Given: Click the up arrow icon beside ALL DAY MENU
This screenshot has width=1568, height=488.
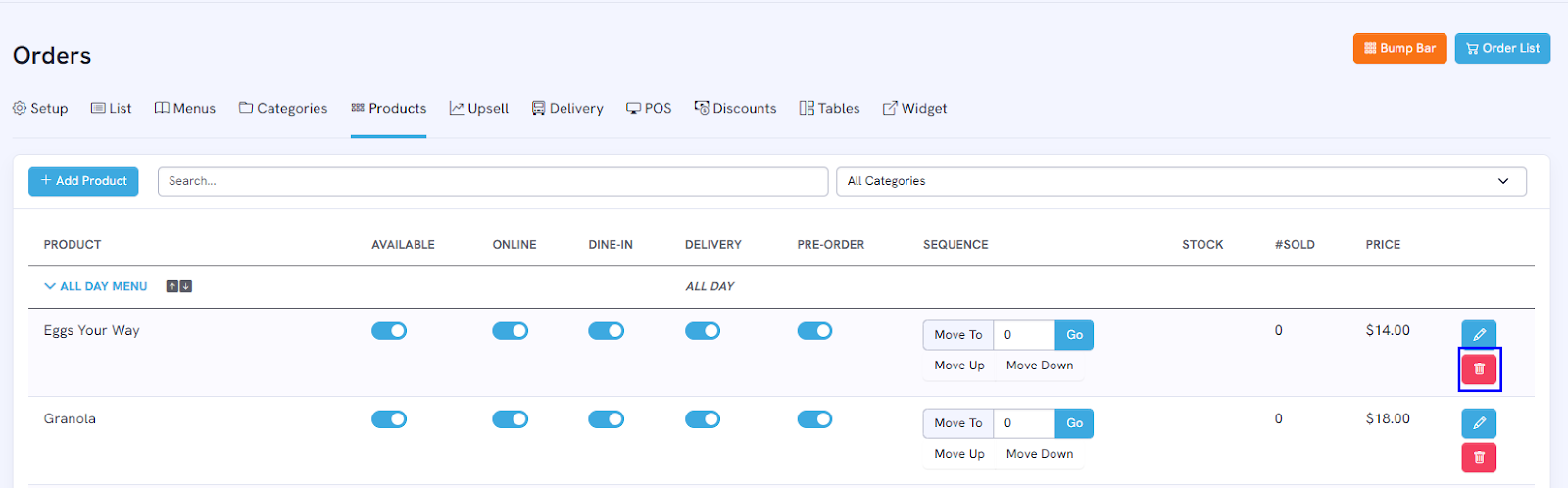Looking at the screenshot, I should pos(172,286).
